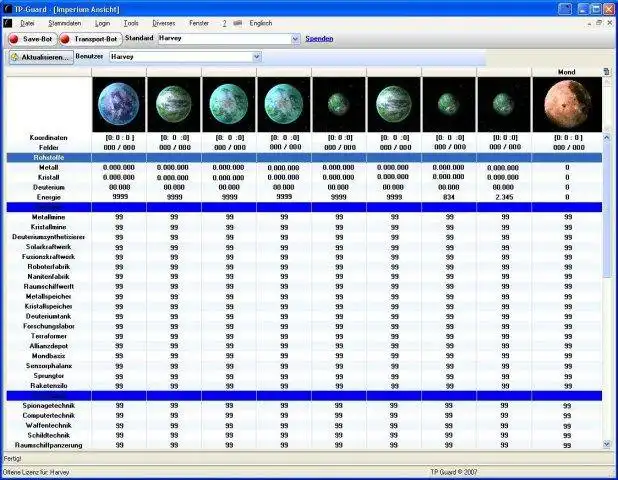The image size is (618, 480).
Task: Open the question mark help menu
Action: click(224, 23)
